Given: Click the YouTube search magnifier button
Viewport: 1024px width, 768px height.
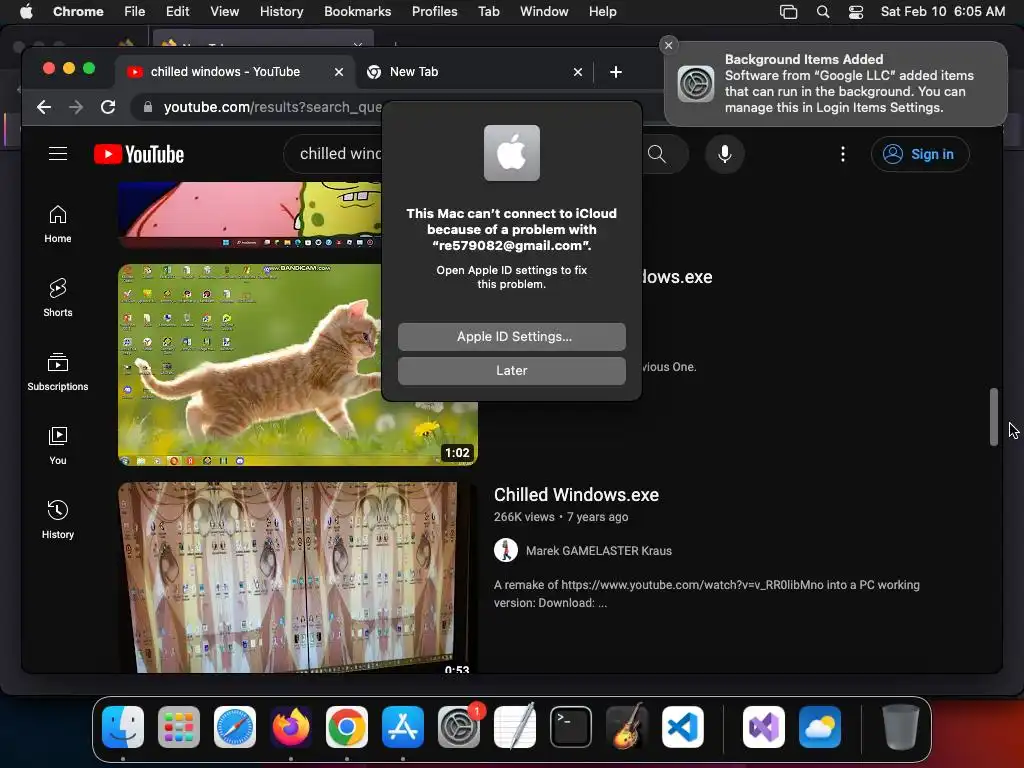Looking at the screenshot, I should pyautogui.click(x=658, y=154).
